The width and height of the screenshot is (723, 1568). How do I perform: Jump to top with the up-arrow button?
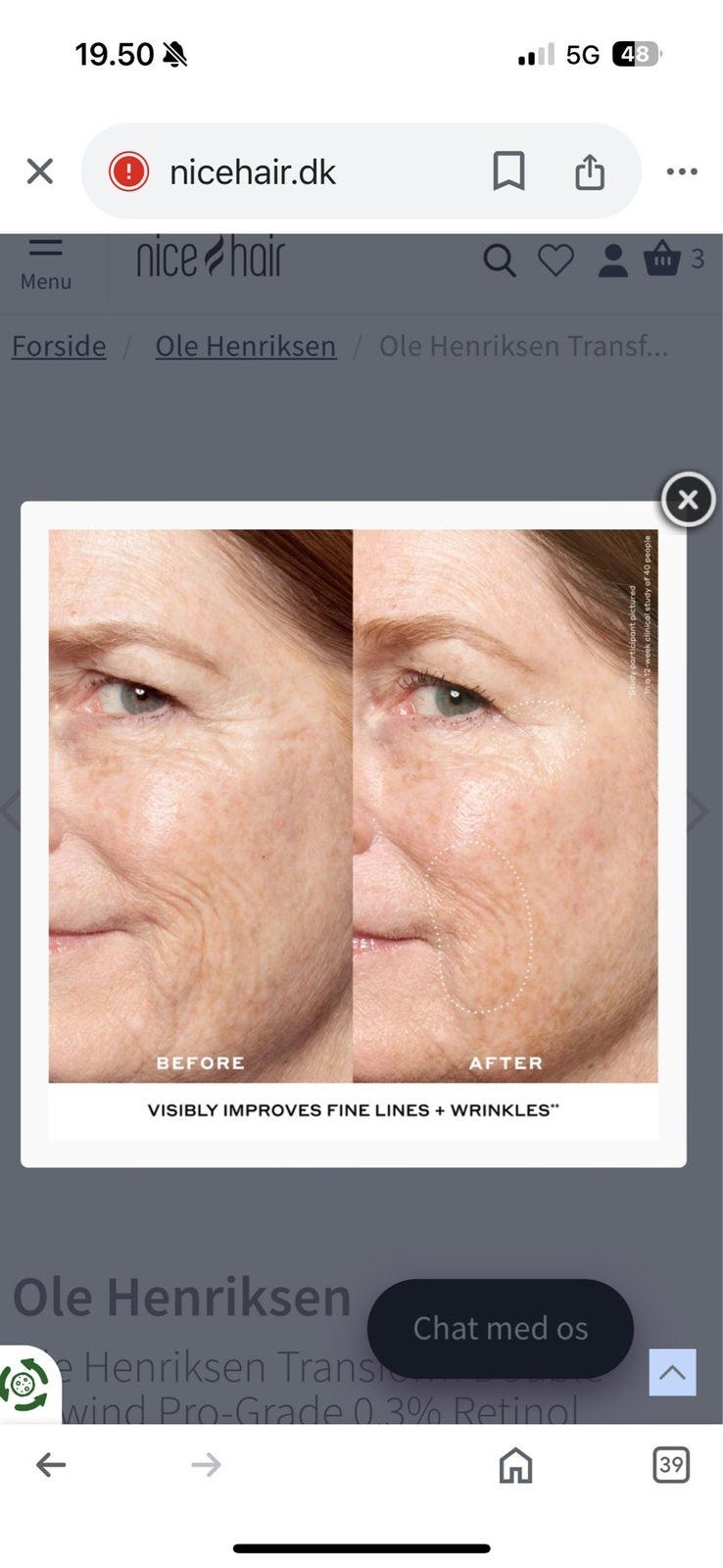tap(672, 1372)
